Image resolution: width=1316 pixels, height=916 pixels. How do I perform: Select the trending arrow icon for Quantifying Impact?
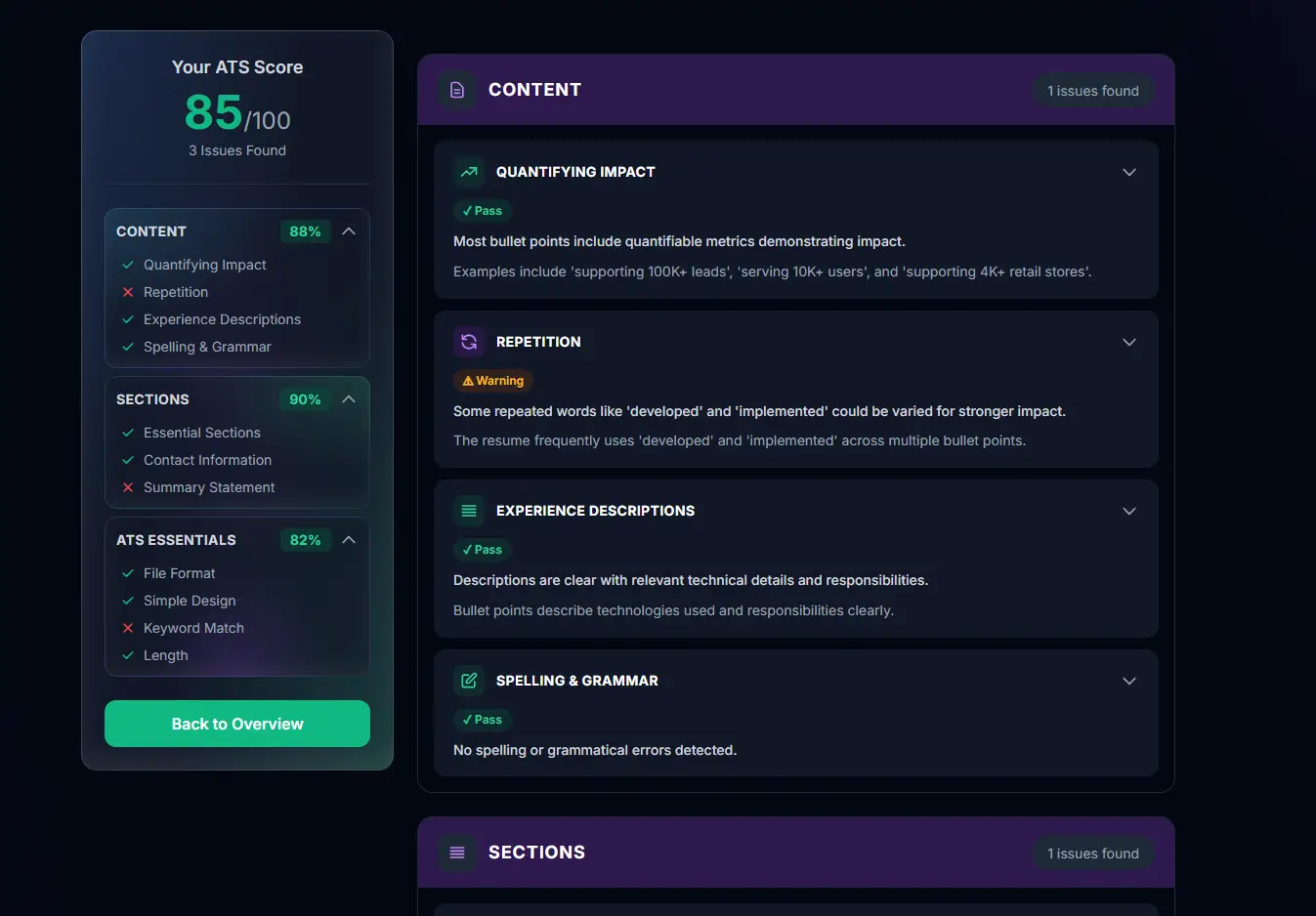point(468,171)
